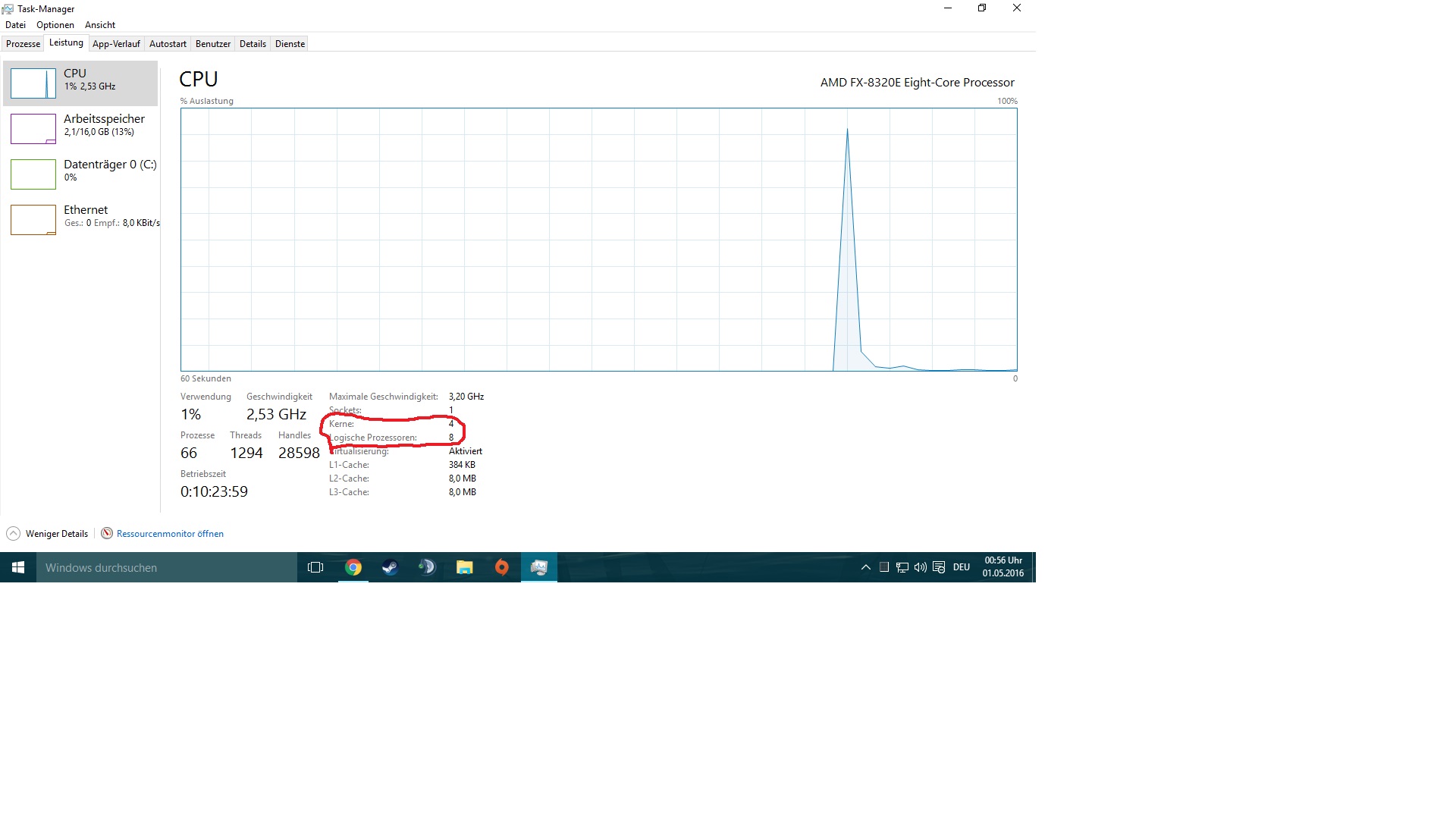Launch Google Chrome from taskbar
1456x819 pixels.
click(x=353, y=567)
